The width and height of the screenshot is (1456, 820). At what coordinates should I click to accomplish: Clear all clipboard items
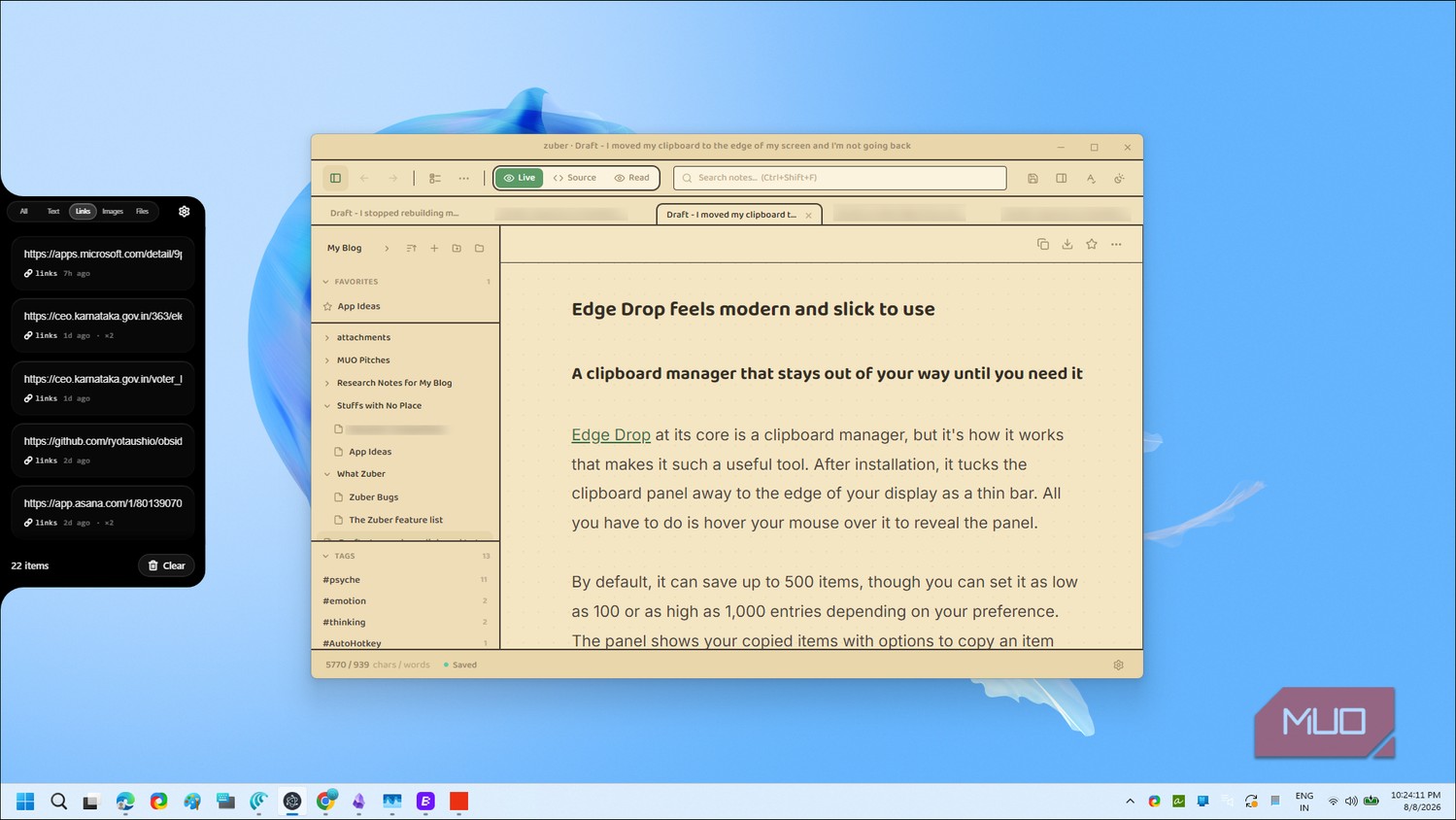click(166, 565)
